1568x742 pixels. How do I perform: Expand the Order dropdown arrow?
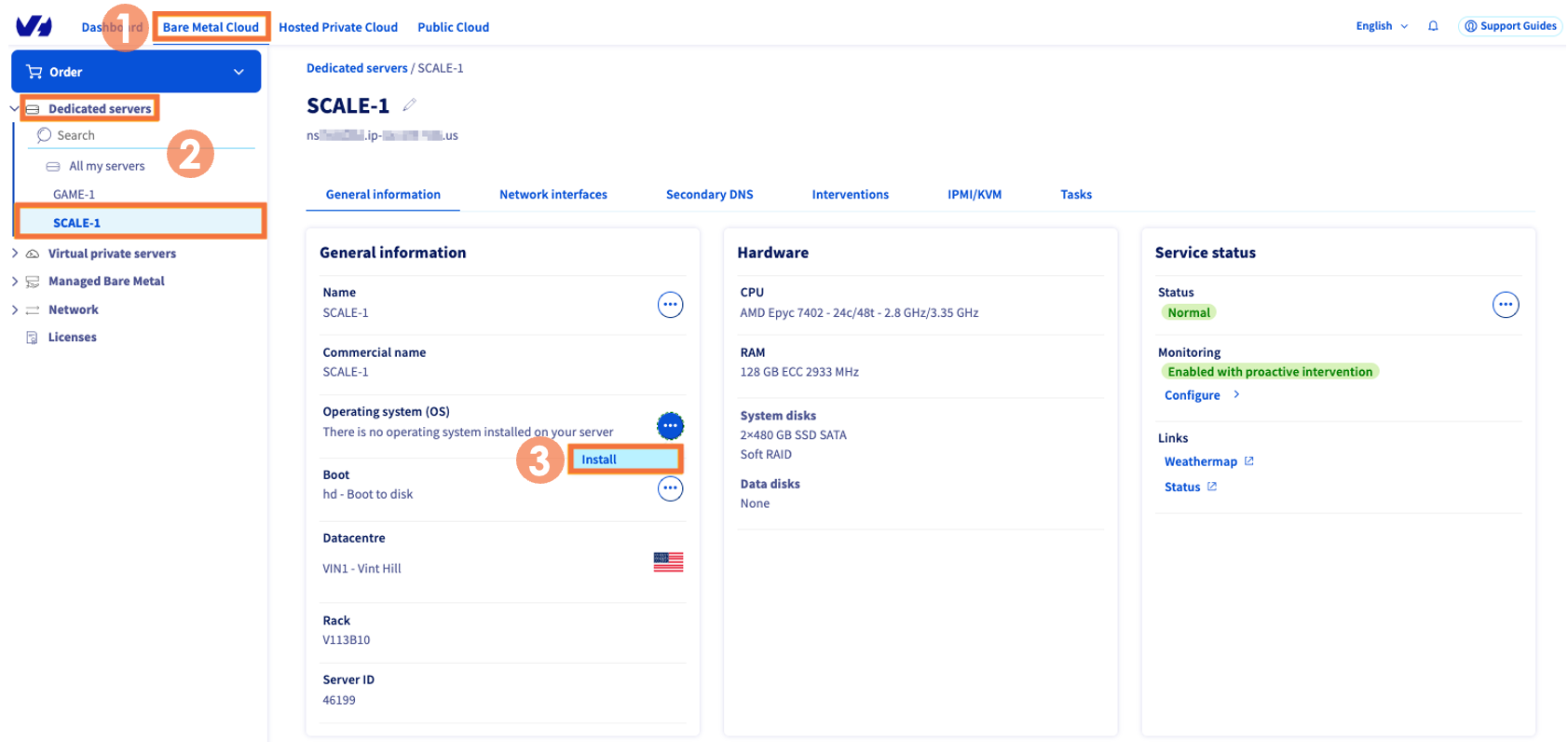[x=239, y=72]
